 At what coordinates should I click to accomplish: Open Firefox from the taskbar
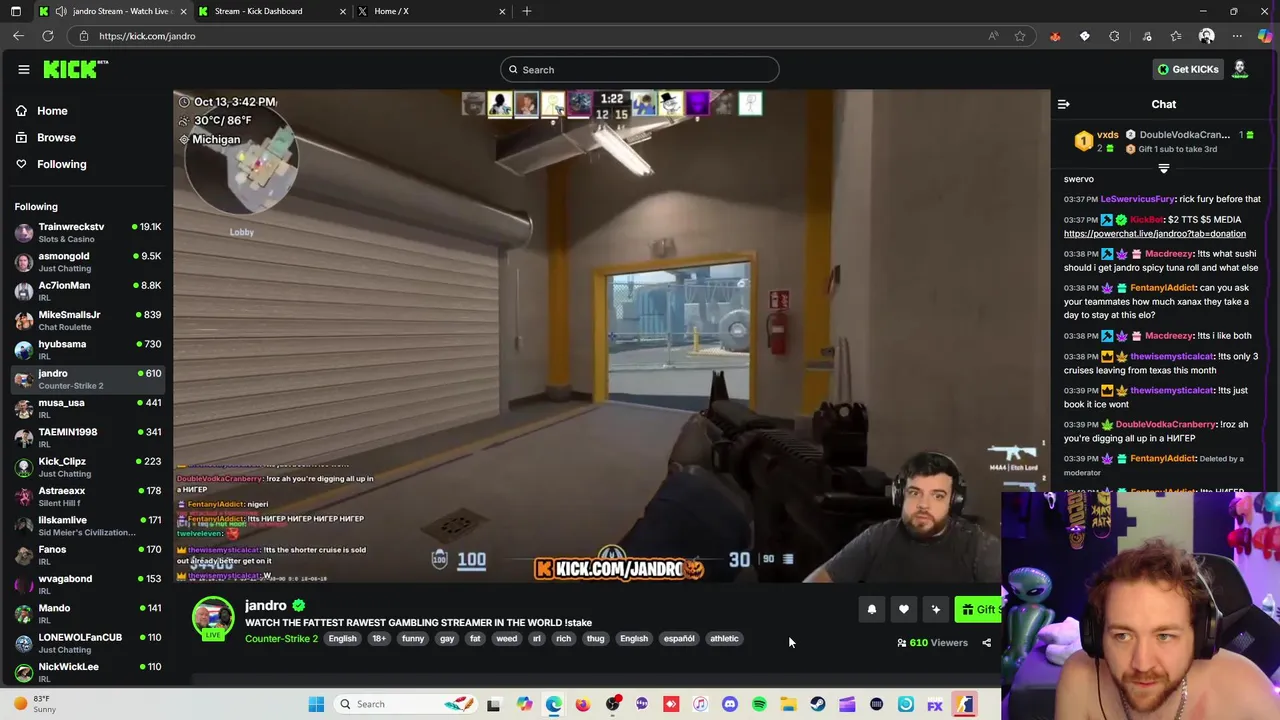pyautogui.click(x=583, y=704)
